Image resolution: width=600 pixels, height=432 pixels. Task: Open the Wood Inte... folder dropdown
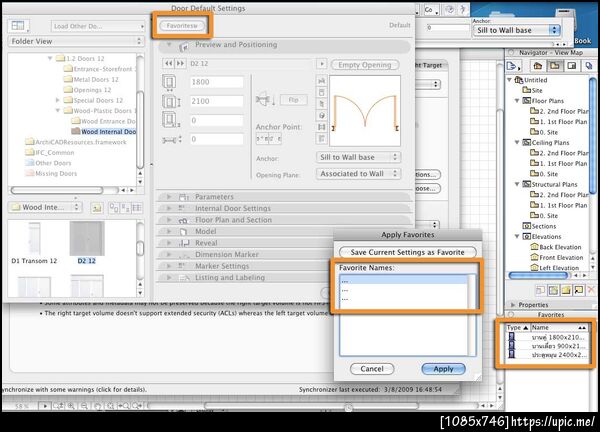coord(45,207)
